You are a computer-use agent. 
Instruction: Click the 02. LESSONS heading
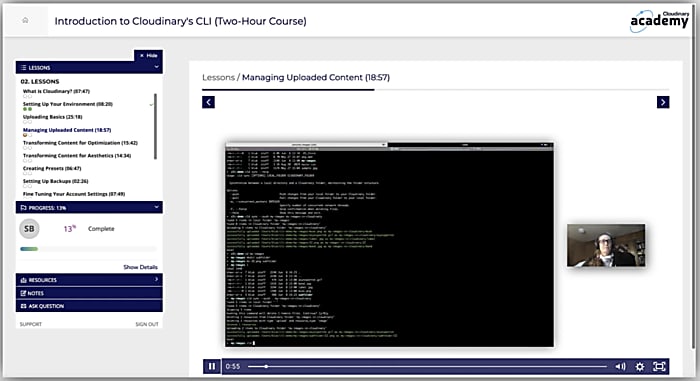coord(40,81)
